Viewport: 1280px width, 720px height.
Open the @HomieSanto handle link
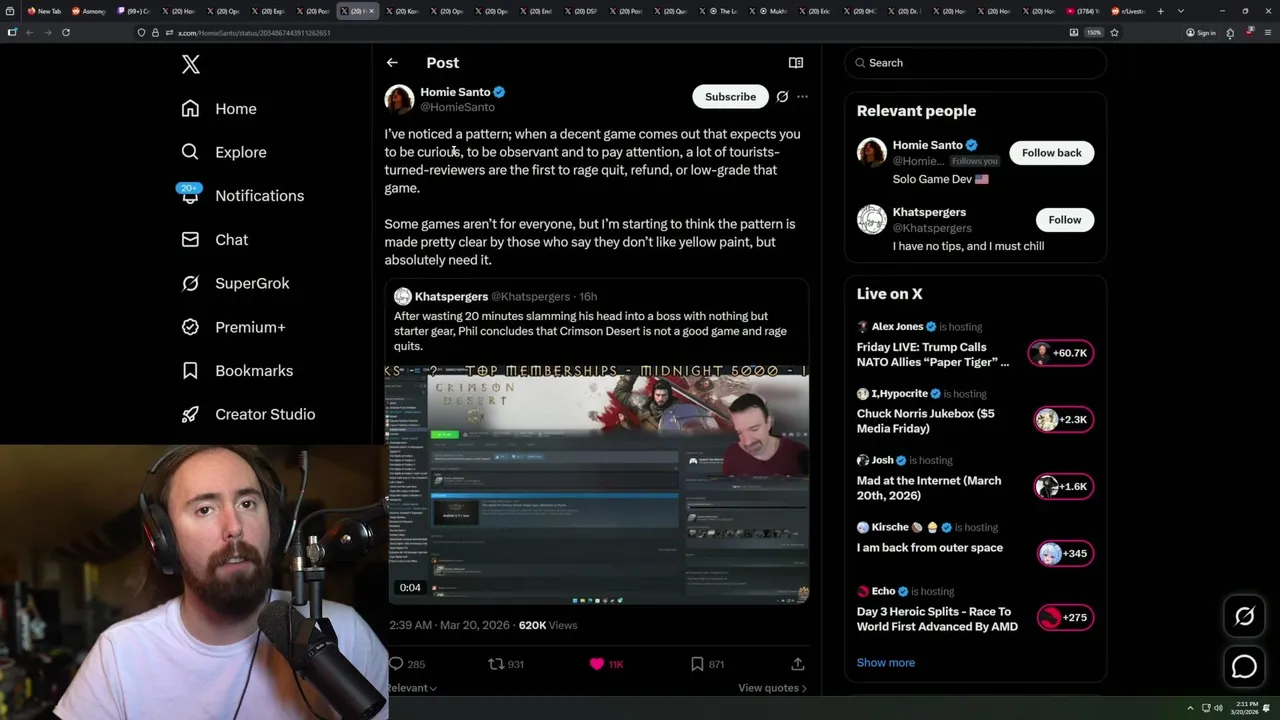(457, 107)
